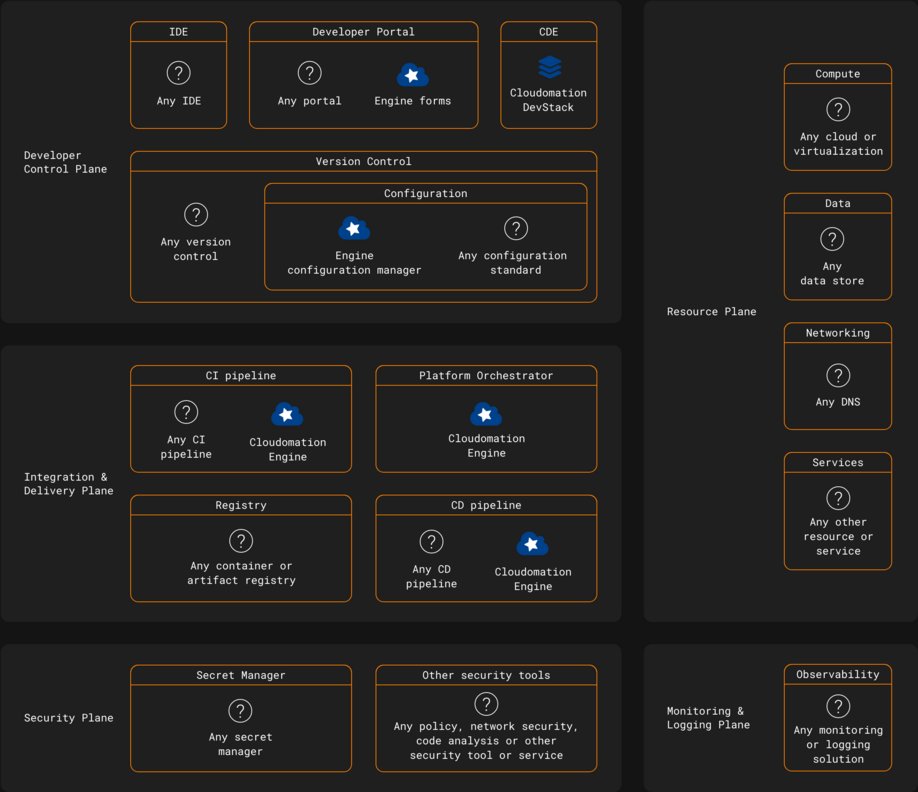The image size is (918, 792).
Task: Click the Any other resource or service text
Action: tap(838, 536)
